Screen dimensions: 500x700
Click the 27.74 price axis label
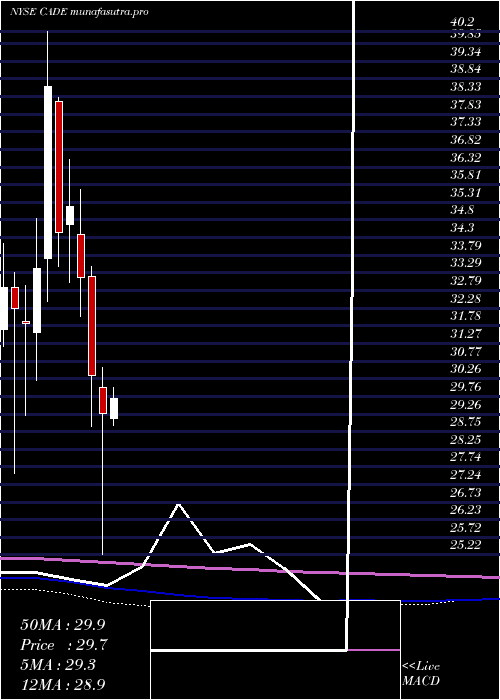pos(465,457)
